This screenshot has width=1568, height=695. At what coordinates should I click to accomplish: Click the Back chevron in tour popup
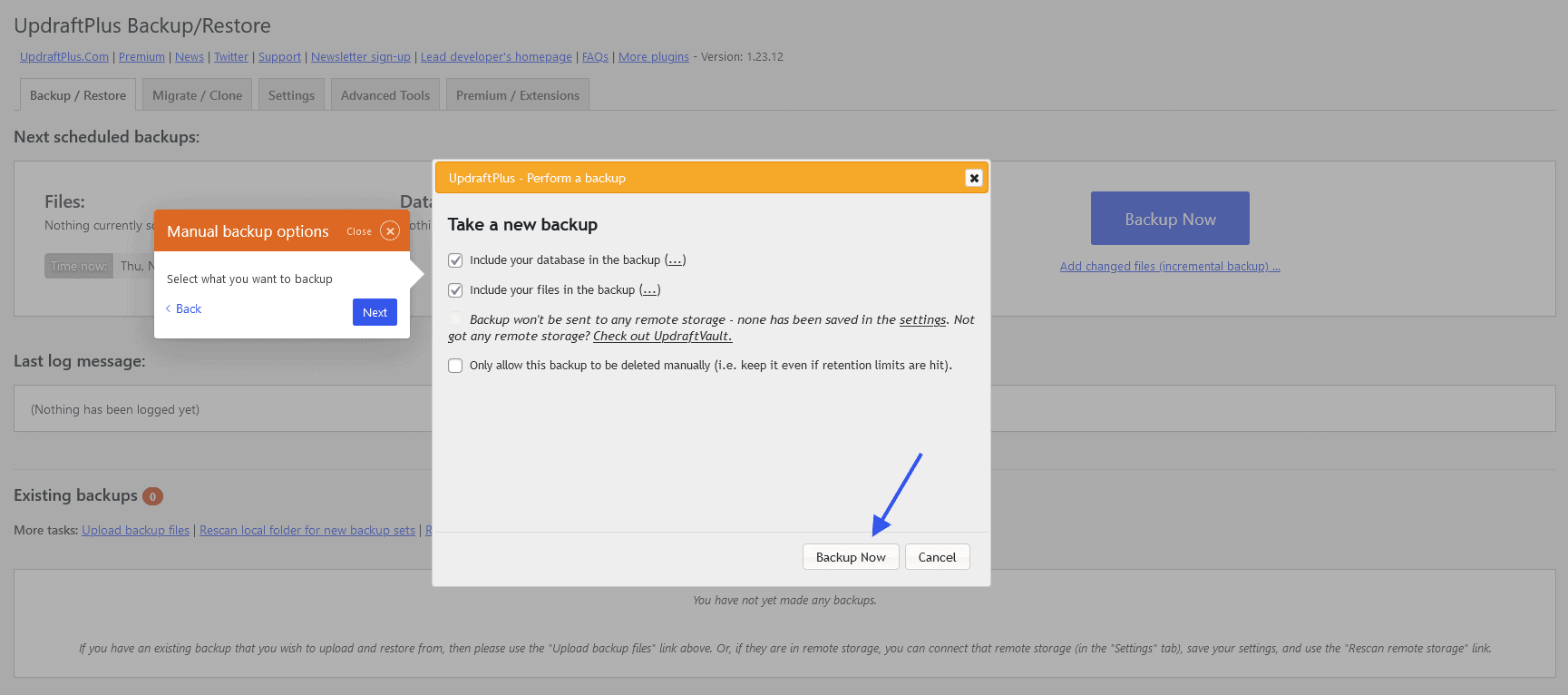click(169, 308)
